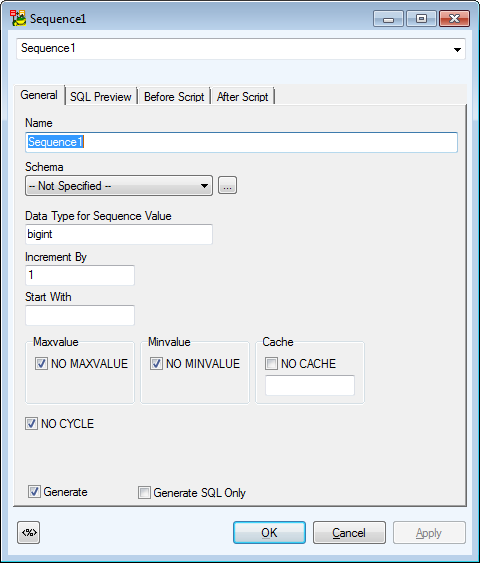Click the Toad sequence icon in title bar
Image resolution: width=480 pixels, height=563 pixels.
(18, 18)
